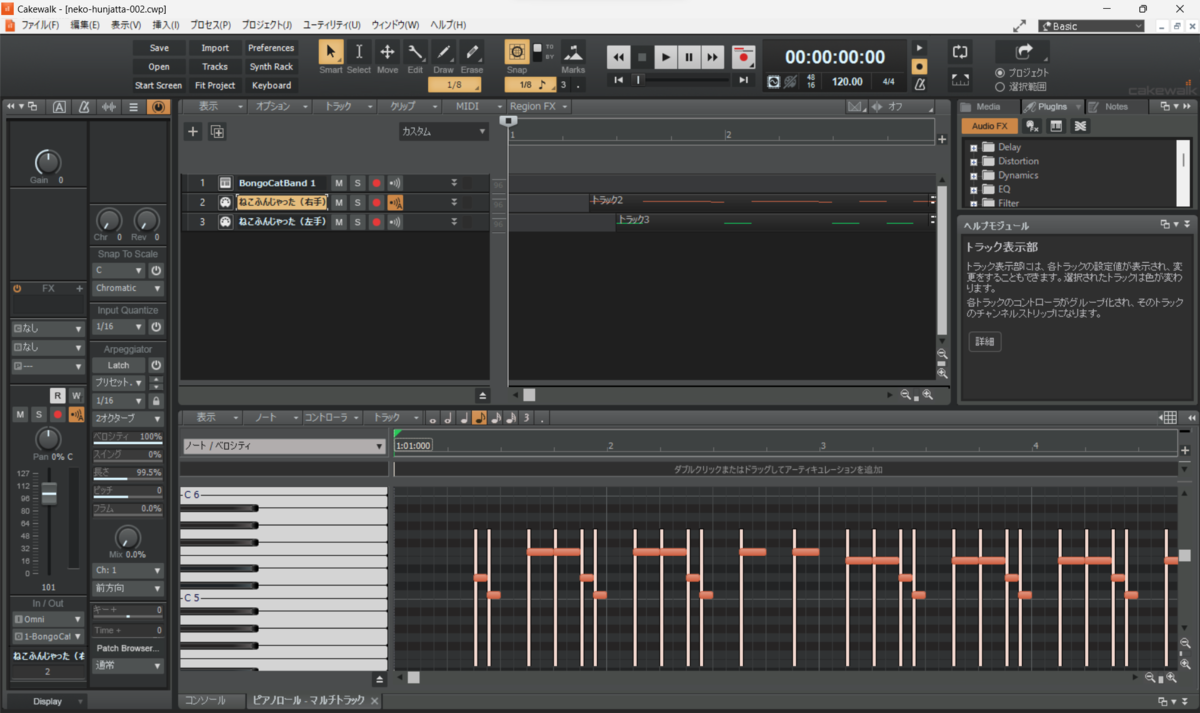Open the ノート / ベロシティ dropdown
Viewport: 1200px width, 713px height.
(284, 446)
